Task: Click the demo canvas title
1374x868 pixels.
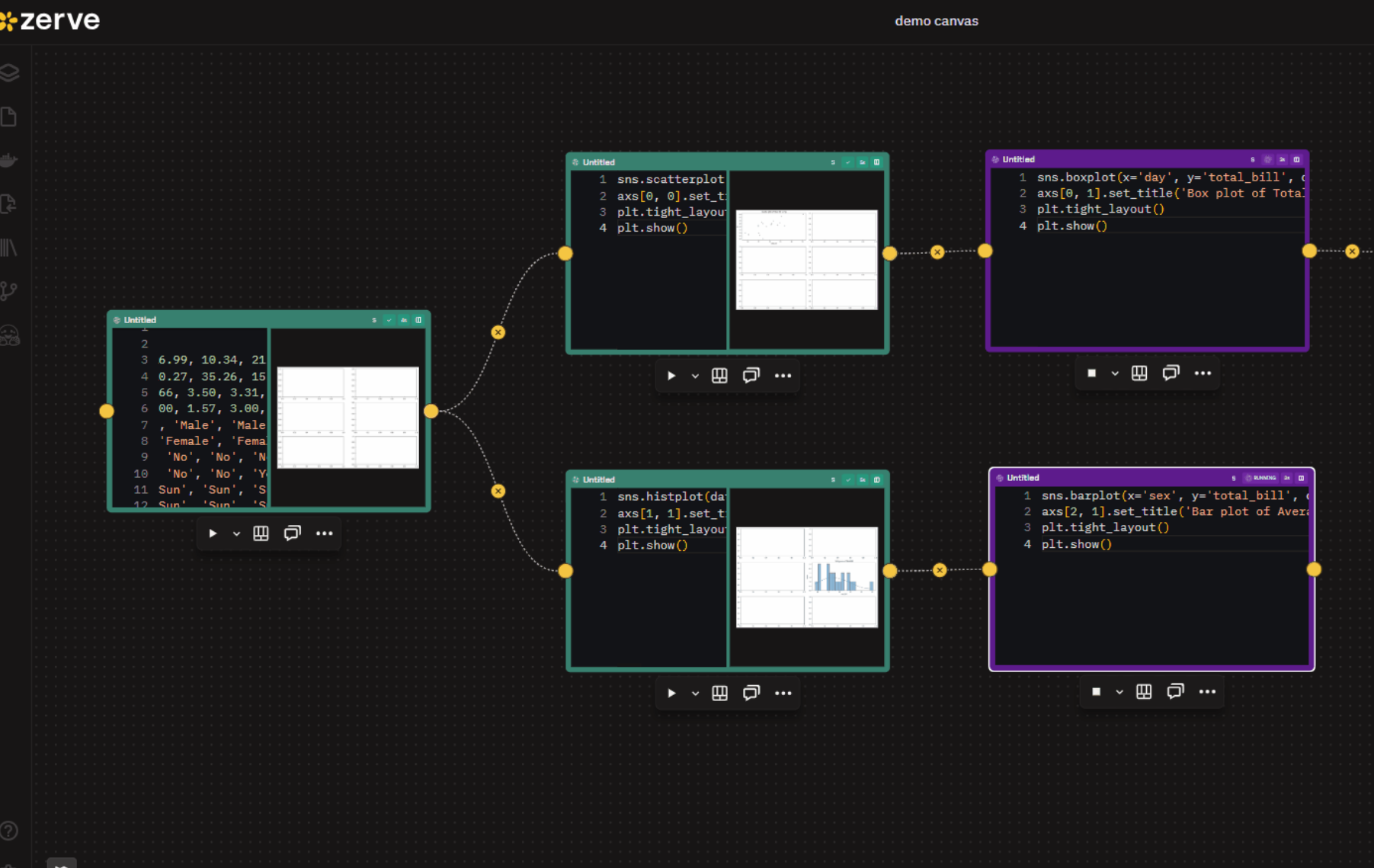Action: (x=937, y=21)
